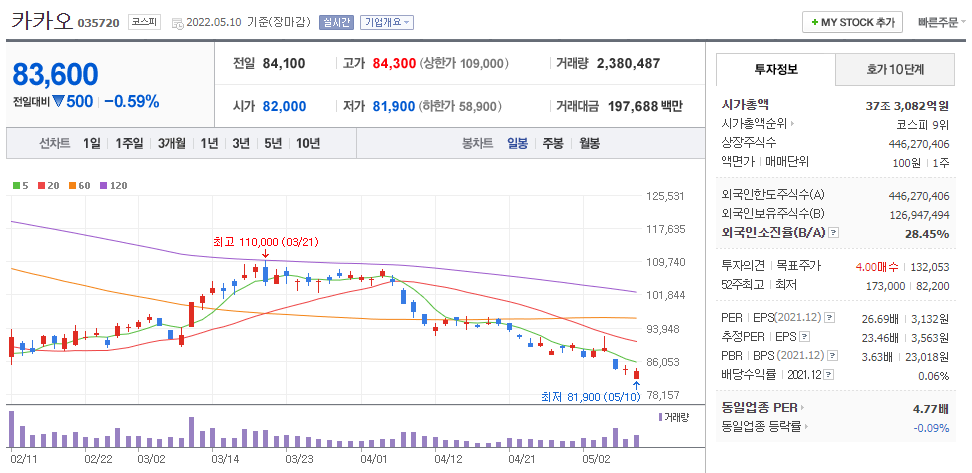Click the calendar icon next to 2022.05.10
This screenshot has width=972, height=473.
coord(177,24)
